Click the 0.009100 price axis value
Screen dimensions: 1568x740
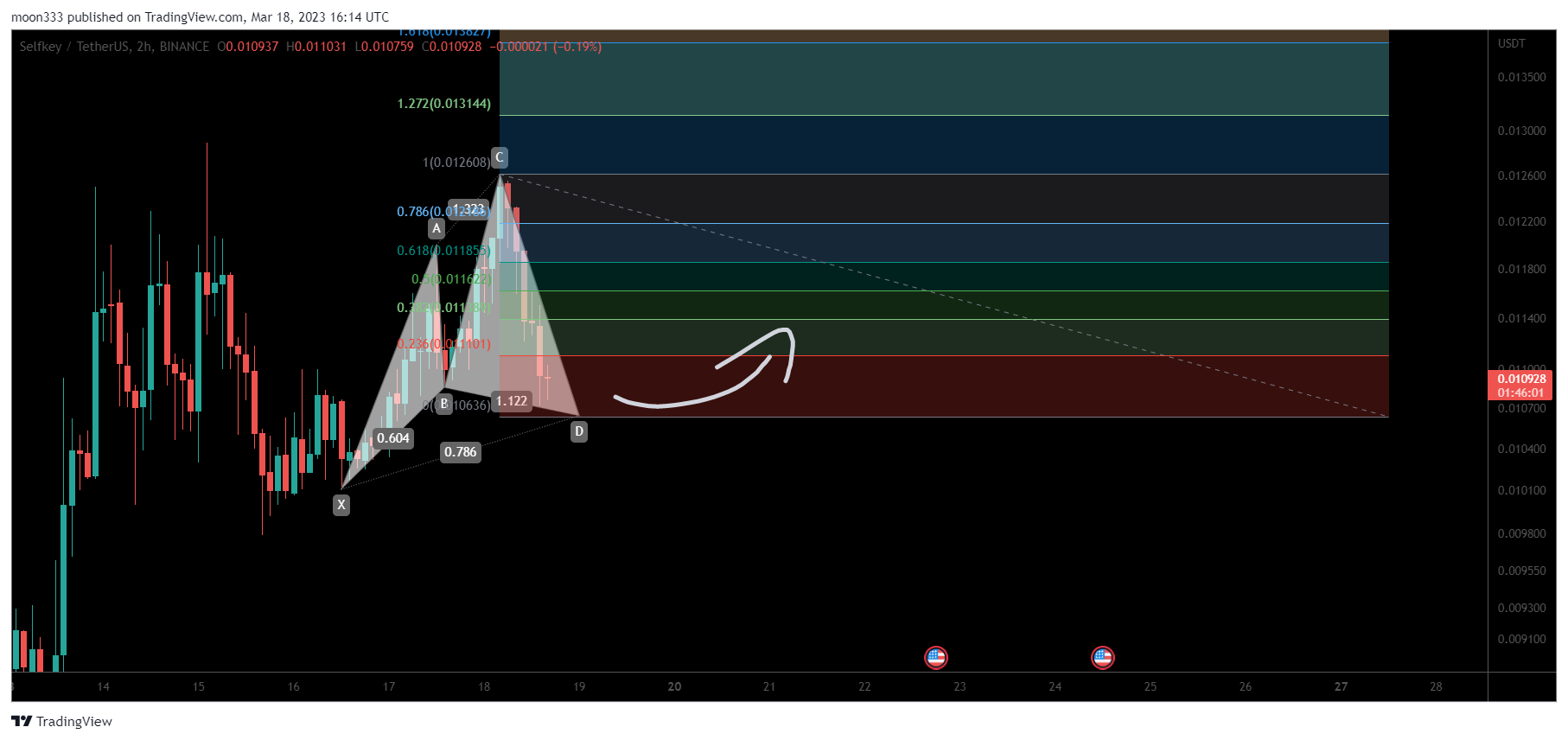[x=1522, y=639]
